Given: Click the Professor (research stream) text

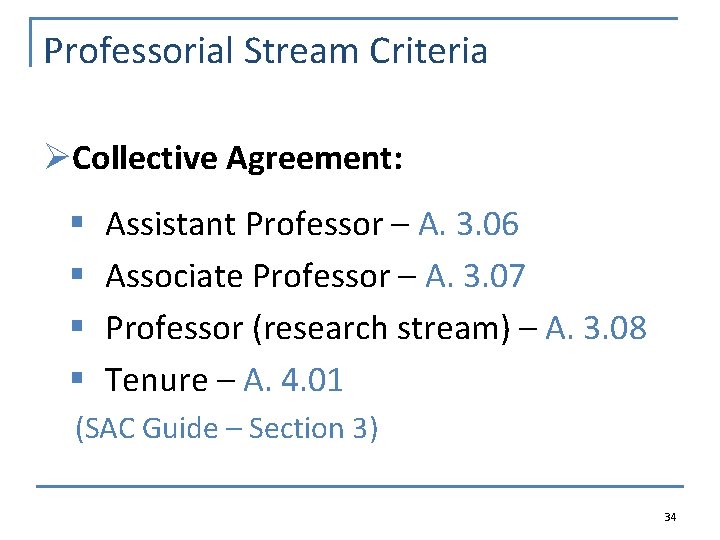Looking at the screenshot, I should point(308,329).
